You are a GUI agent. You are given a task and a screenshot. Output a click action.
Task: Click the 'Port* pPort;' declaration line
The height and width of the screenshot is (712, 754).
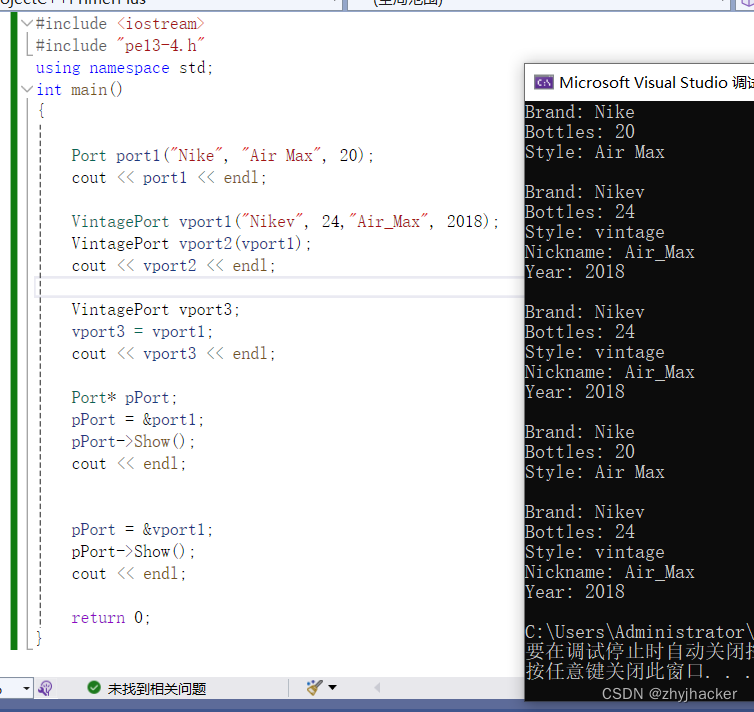[x=125, y=398]
